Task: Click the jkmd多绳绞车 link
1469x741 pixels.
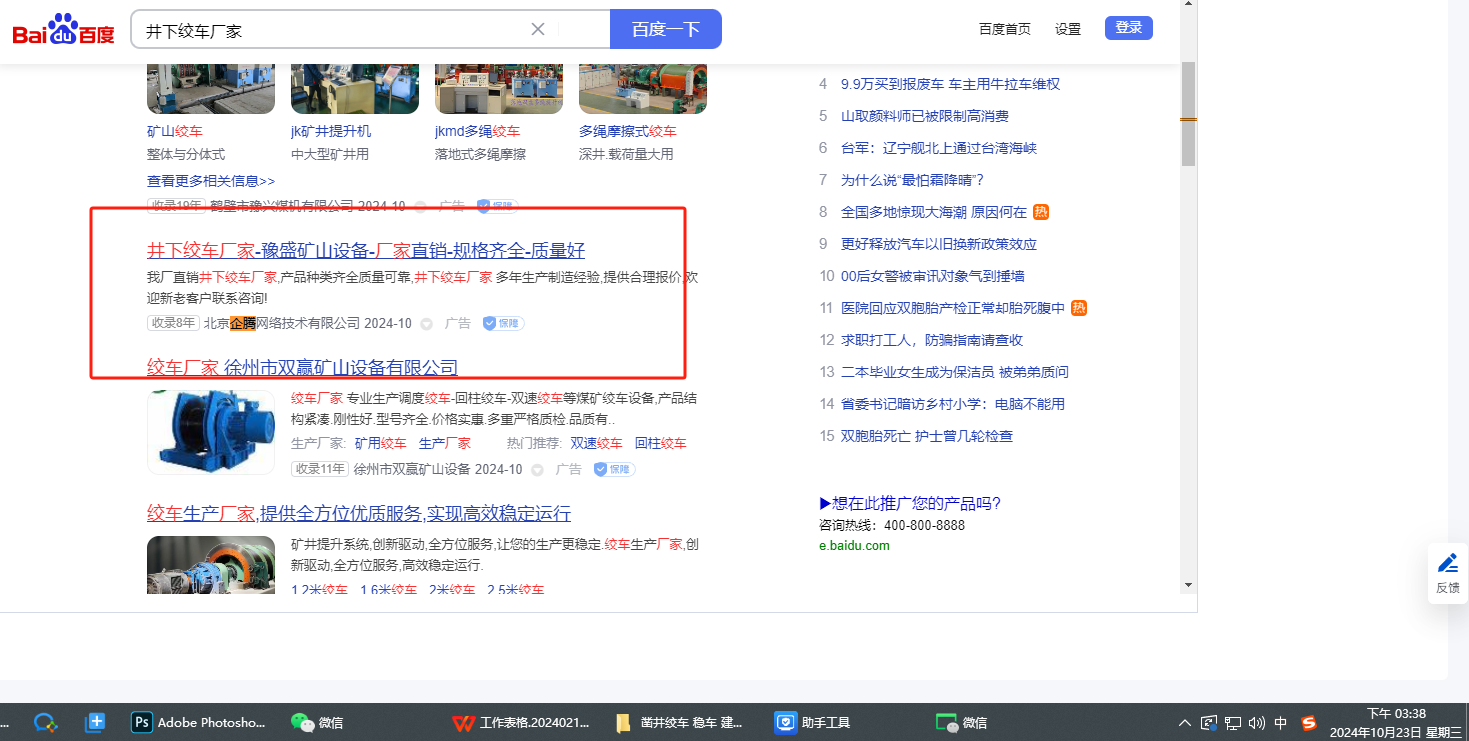Action: pos(478,132)
